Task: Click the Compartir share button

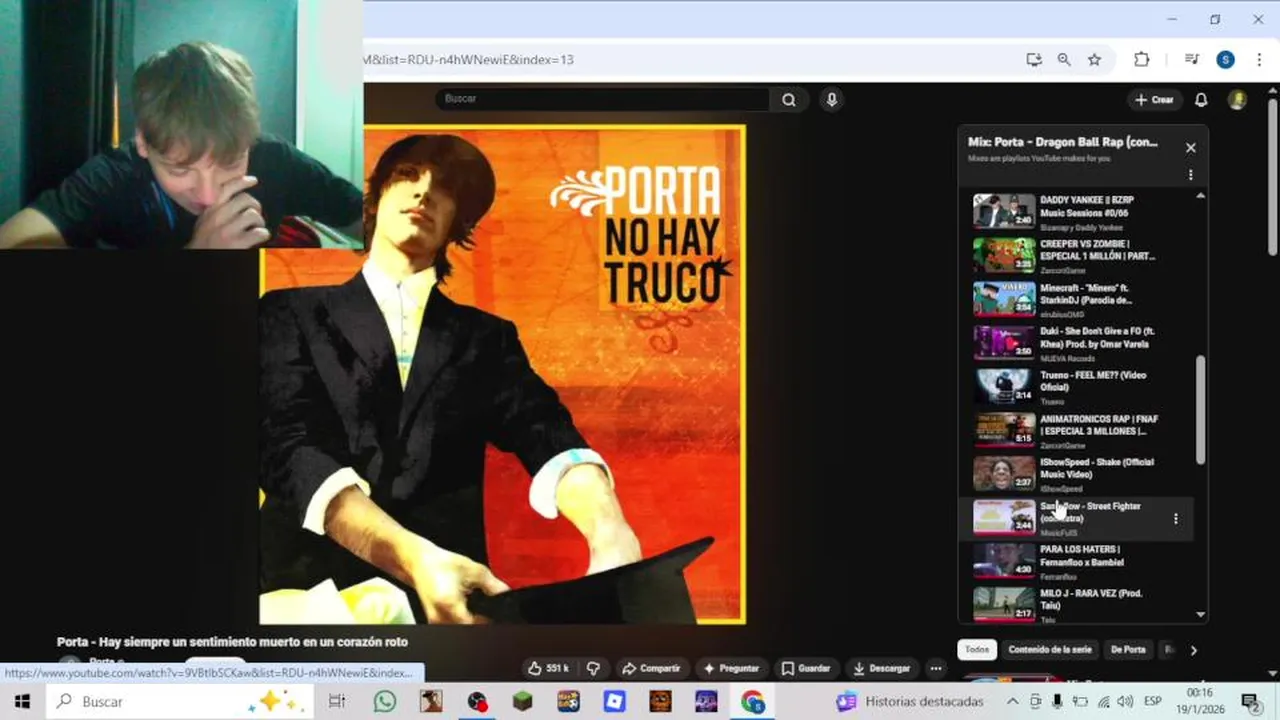Action: pos(651,668)
